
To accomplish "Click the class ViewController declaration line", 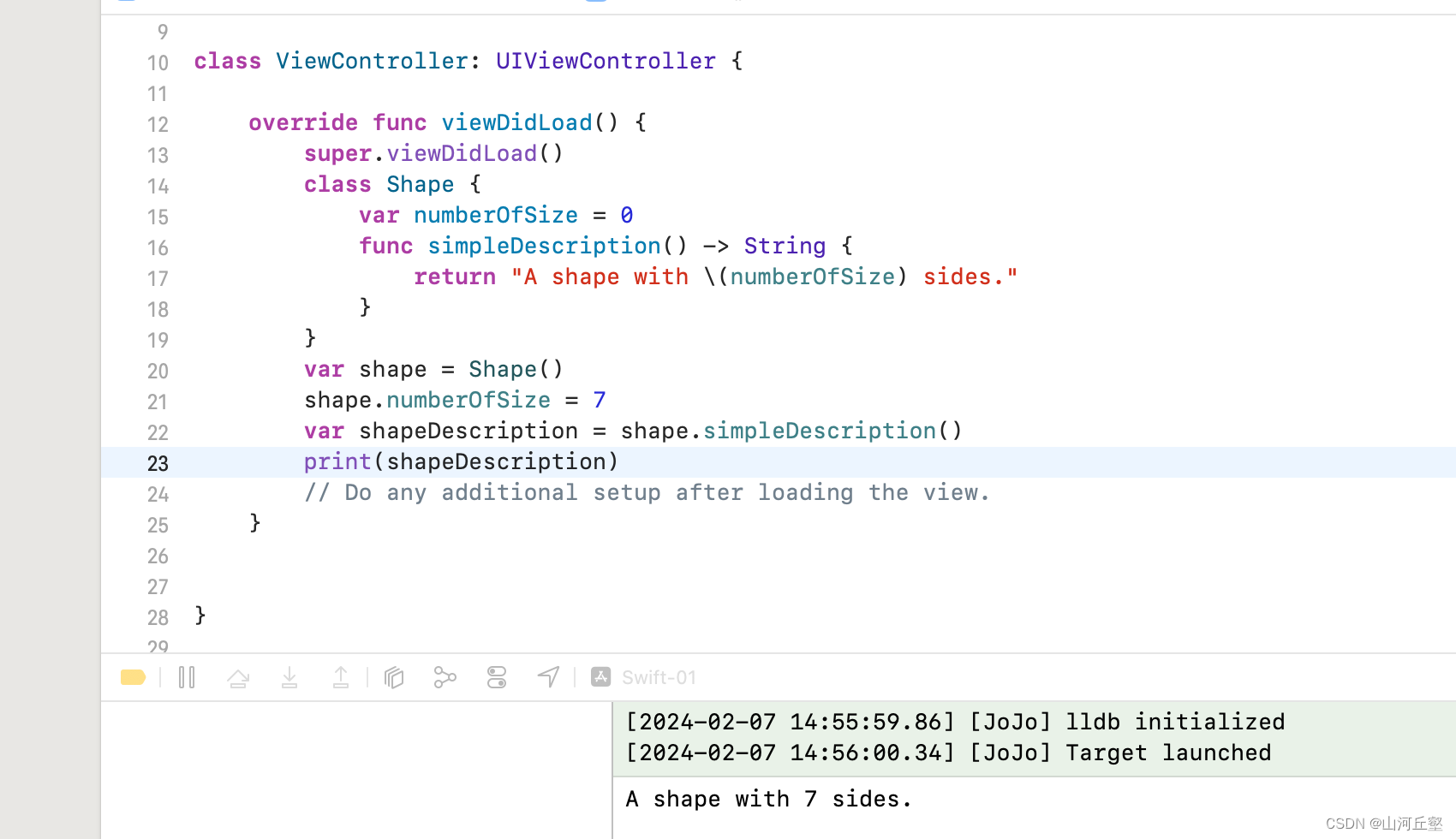I will (x=468, y=61).
